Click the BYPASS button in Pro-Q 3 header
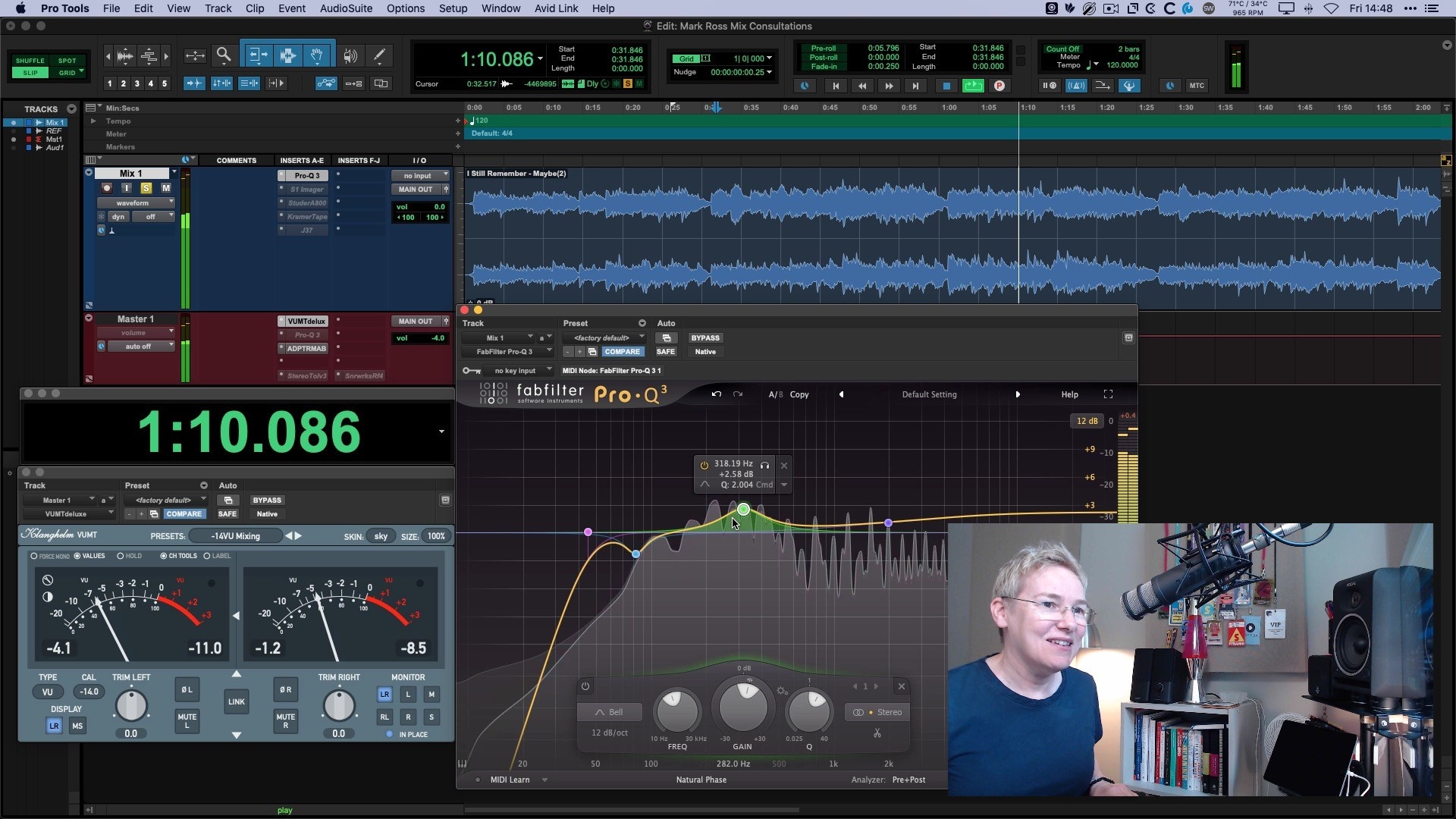The height and width of the screenshot is (819, 1456). point(705,338)
